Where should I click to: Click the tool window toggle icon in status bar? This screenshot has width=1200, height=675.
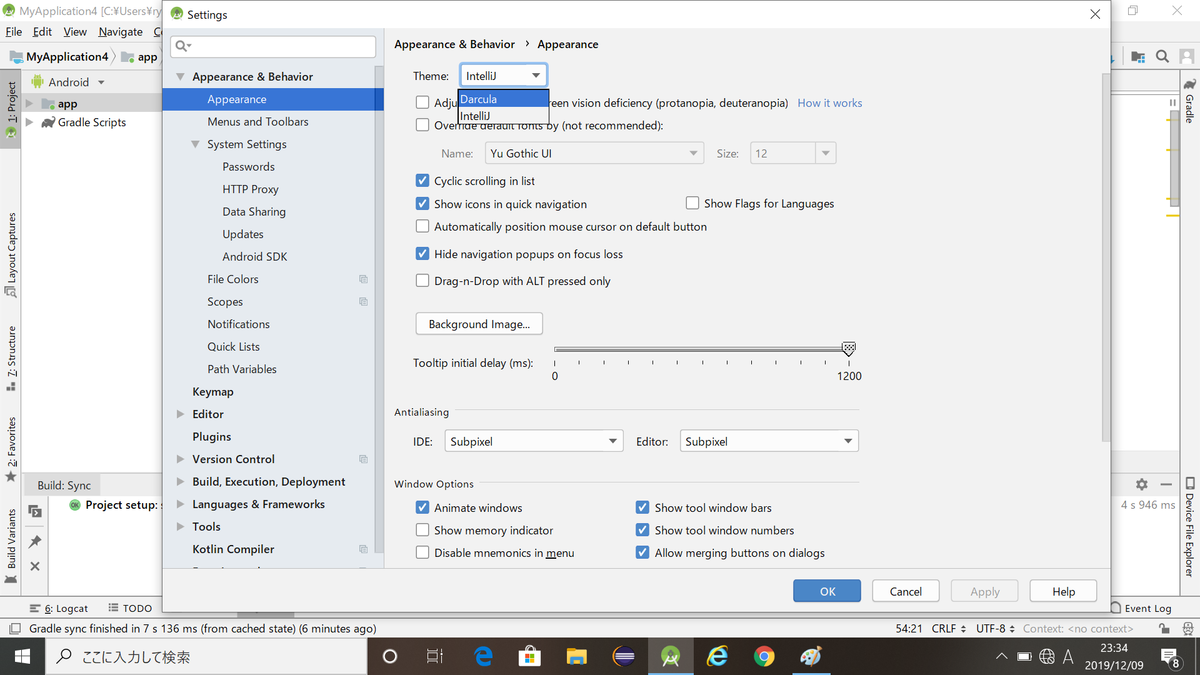pos(14,629)
